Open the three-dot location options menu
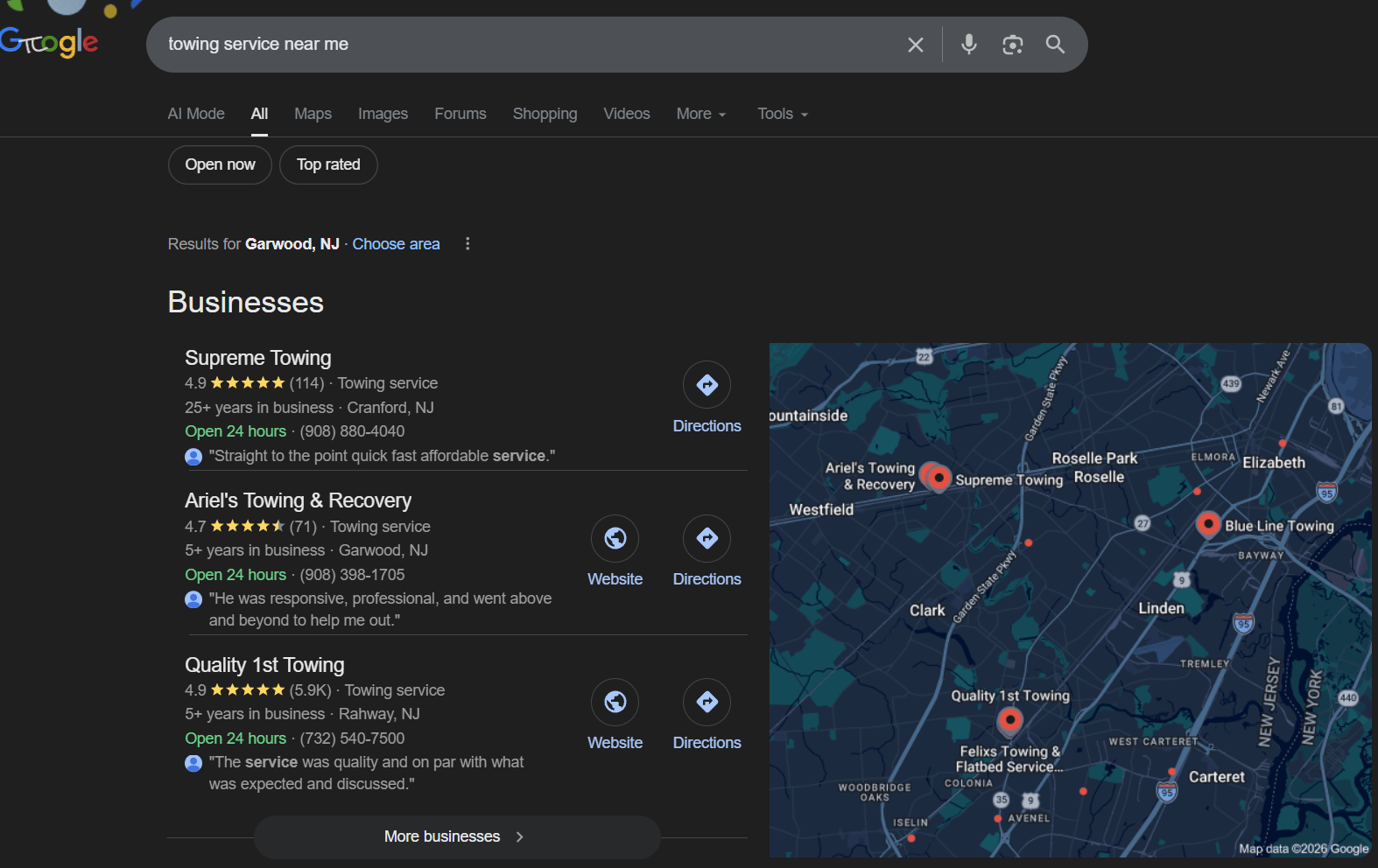Screen dimensions: 1378x868 pyautogui.click(x=468, y=244)
